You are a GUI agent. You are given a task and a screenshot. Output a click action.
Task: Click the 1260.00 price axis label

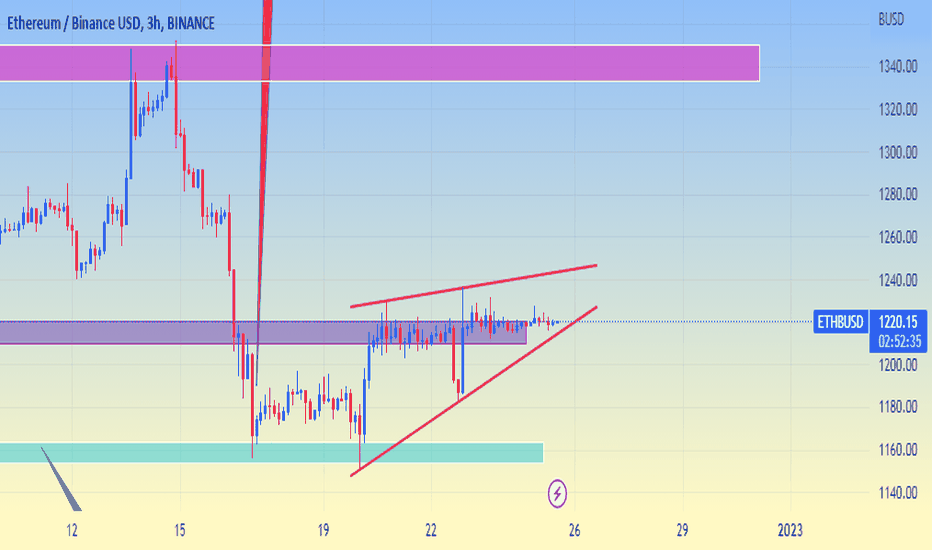click(x=898, y=237)
